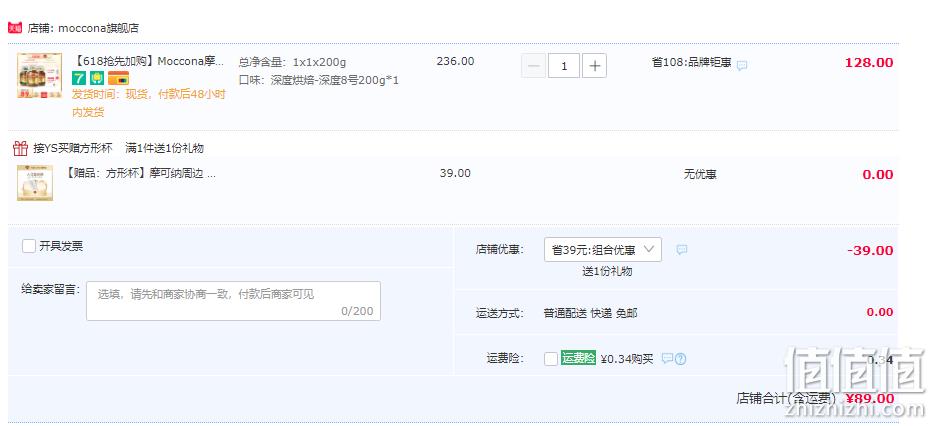Click the seller message text box
The height and width of the screenshot is (426, 934).
coord(234,301)
